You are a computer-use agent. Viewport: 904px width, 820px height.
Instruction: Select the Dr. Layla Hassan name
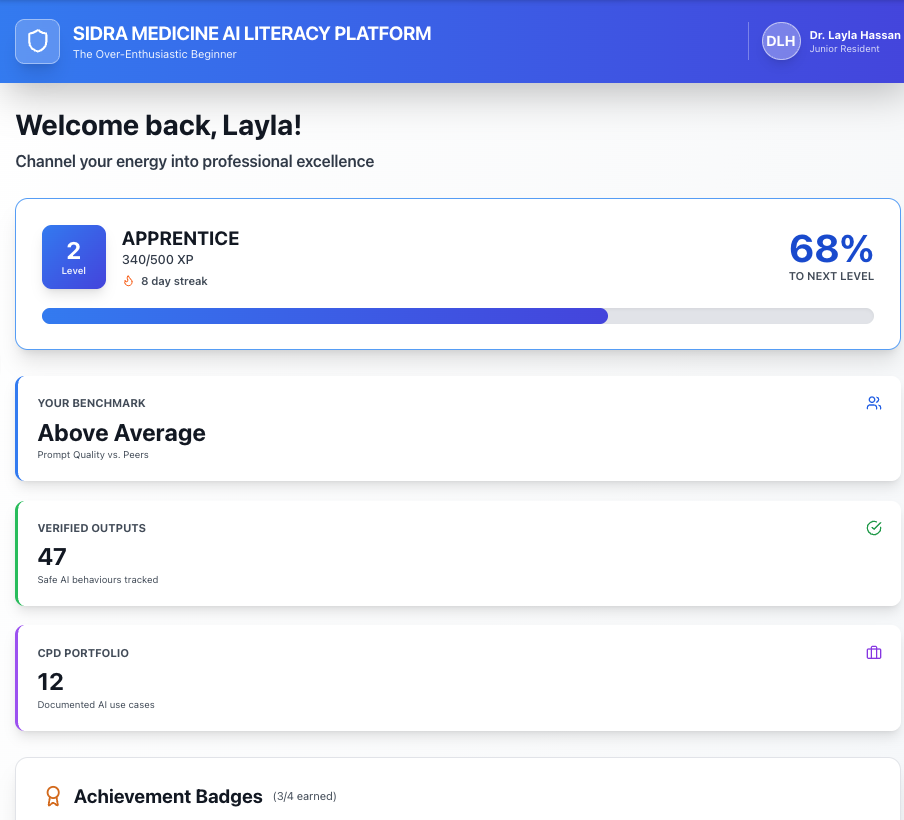click(x=855, y=35)
